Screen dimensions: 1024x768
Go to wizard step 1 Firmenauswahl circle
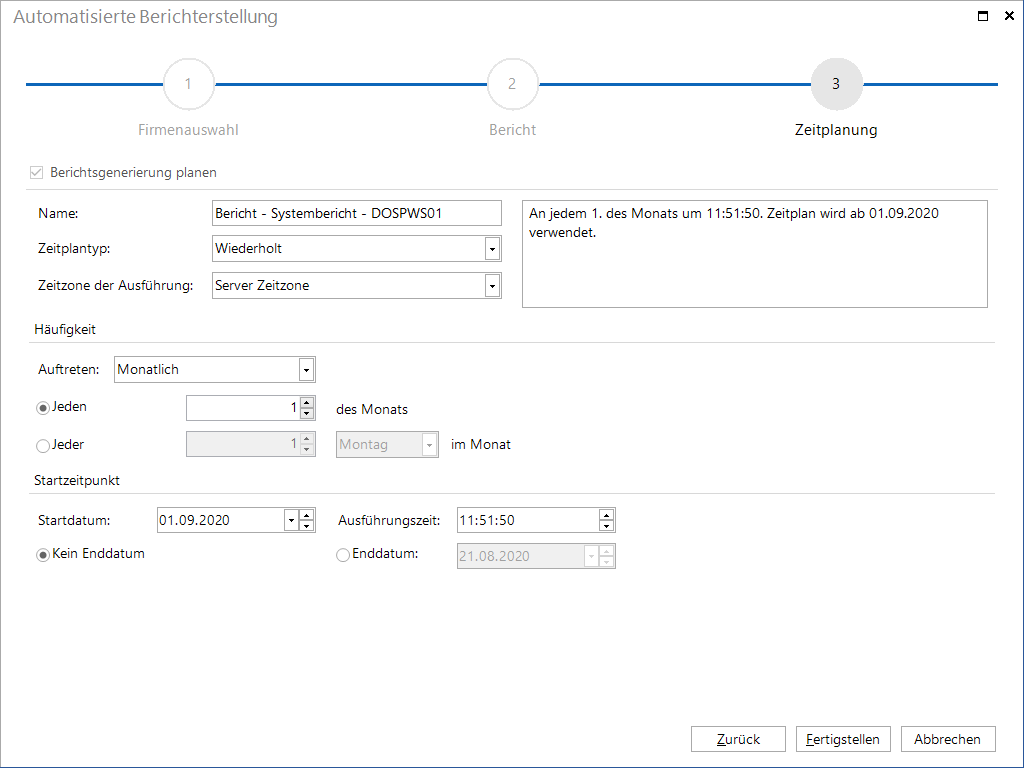[x=189, y=84]
